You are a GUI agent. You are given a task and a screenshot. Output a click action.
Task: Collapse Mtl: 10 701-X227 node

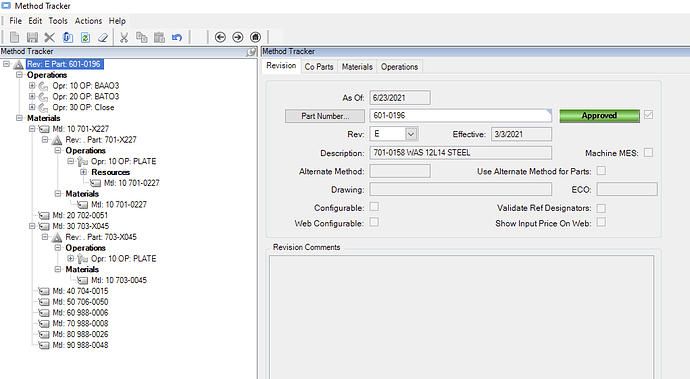pos(32,129)
